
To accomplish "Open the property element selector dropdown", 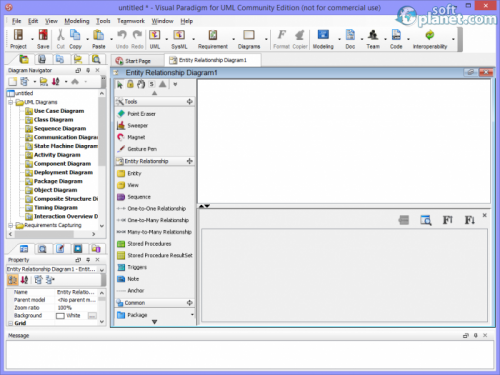I will tap(102, 269).
